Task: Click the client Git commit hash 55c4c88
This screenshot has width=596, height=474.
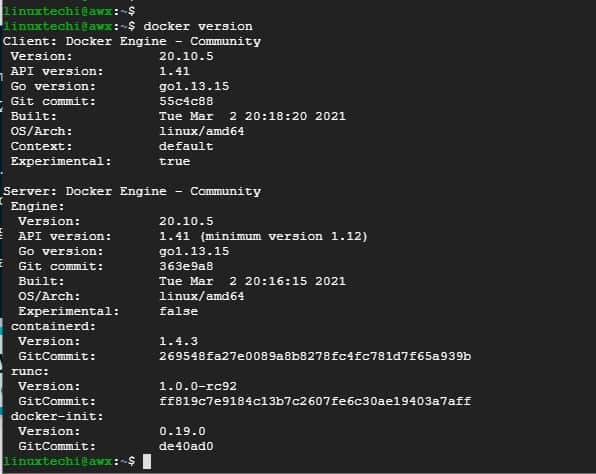Action: pos(186,101)
